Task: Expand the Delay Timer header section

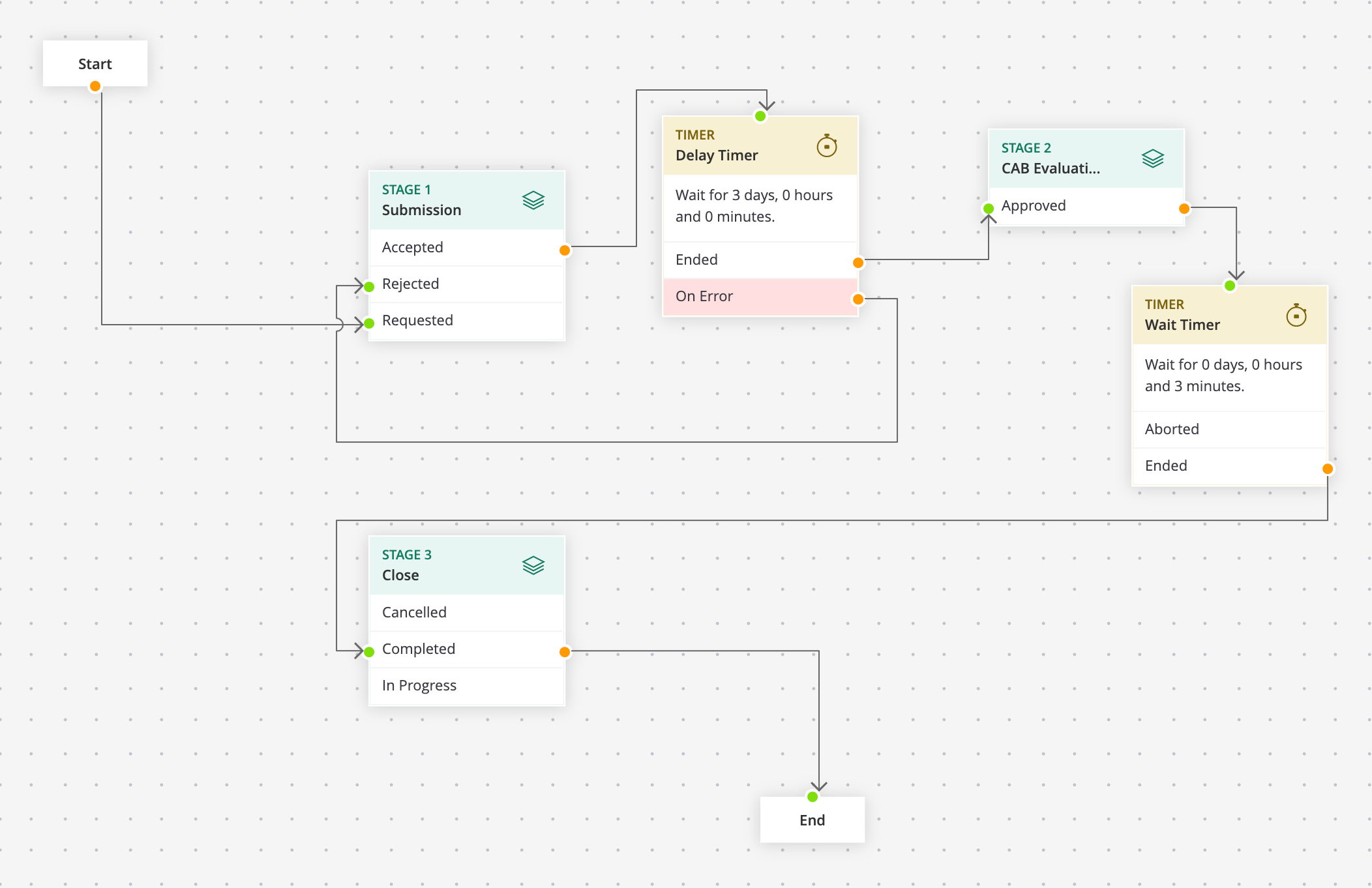Action: click(x=730, y=146)
